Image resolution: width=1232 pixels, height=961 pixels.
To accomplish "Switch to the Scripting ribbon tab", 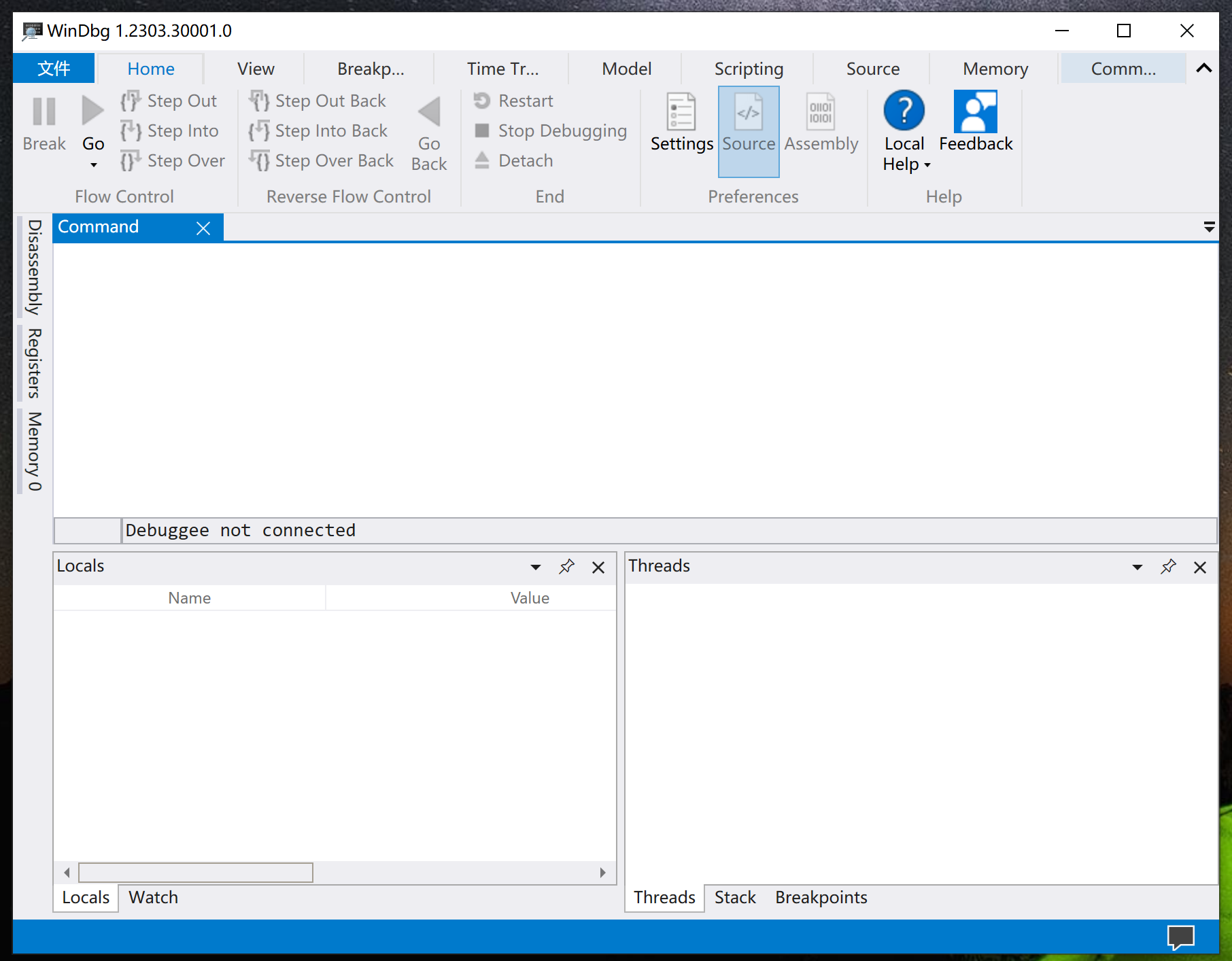I will pyautogui.click(x=749, y=69).
